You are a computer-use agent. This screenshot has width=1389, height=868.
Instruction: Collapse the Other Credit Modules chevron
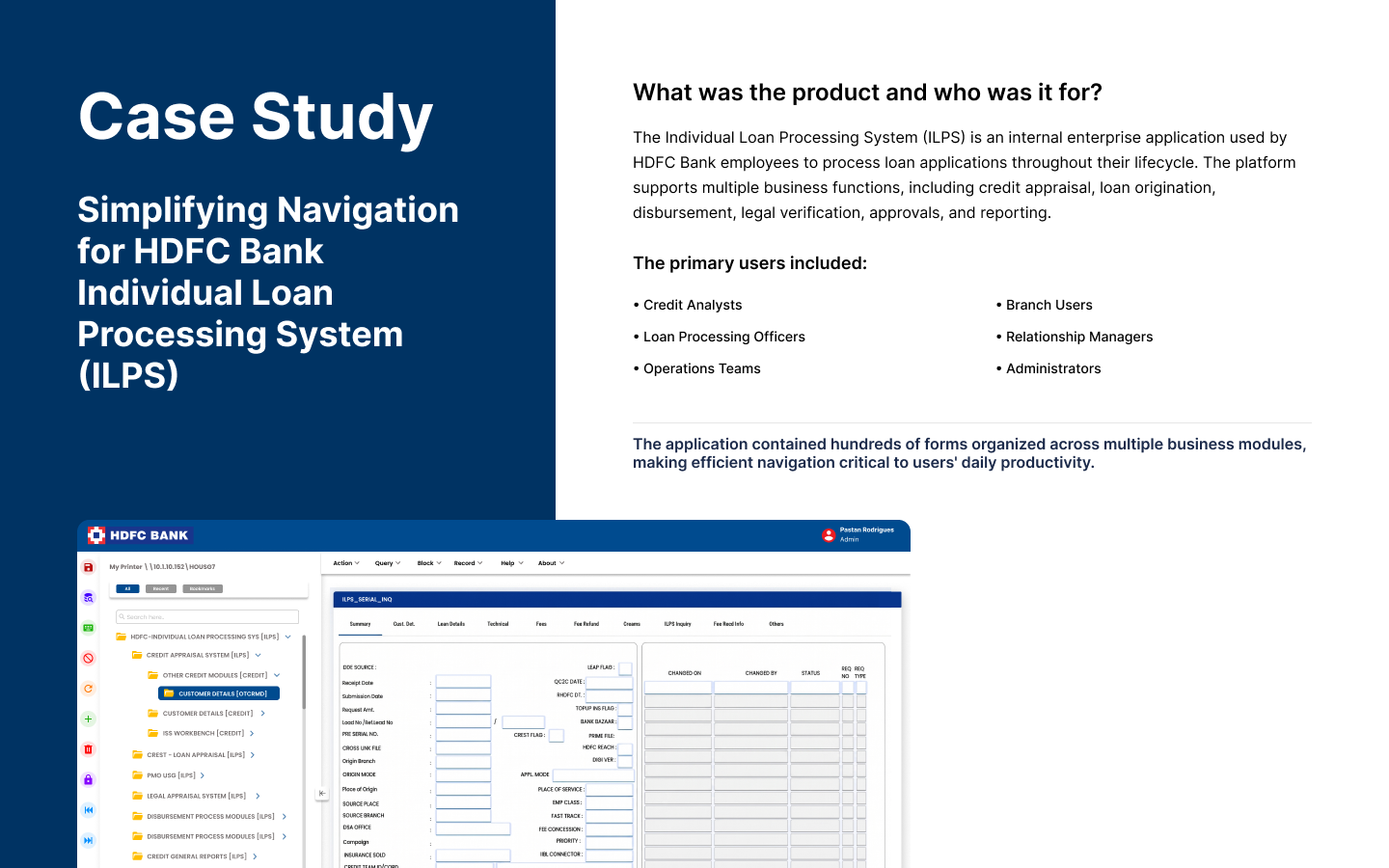[276, 675]
